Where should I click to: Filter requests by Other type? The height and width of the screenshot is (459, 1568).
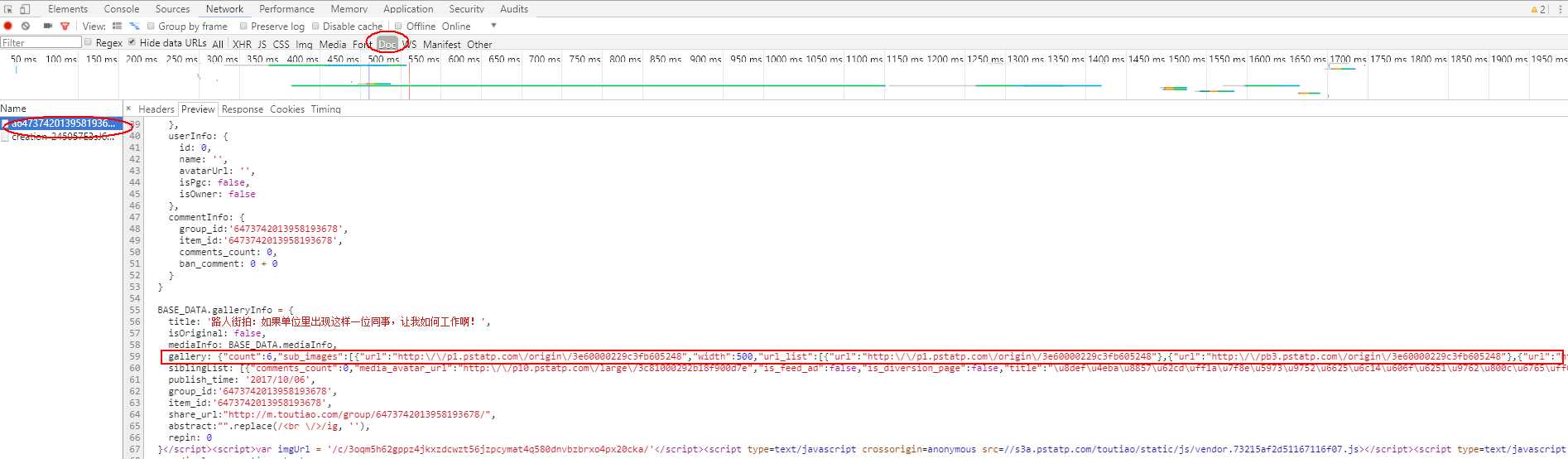click(479, 44)
